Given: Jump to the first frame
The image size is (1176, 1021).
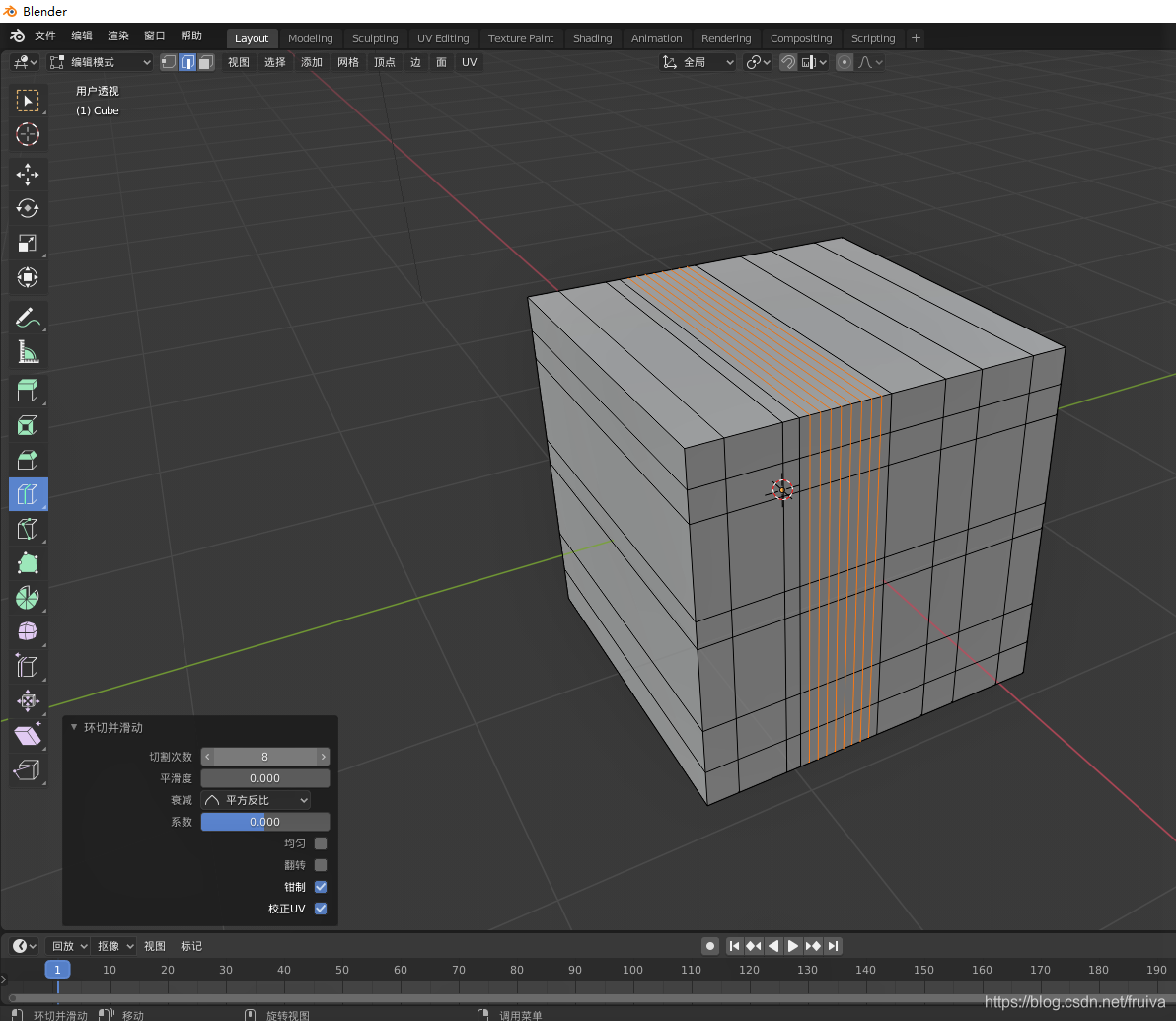Looking at the screenshot, I should coord(734,946).
